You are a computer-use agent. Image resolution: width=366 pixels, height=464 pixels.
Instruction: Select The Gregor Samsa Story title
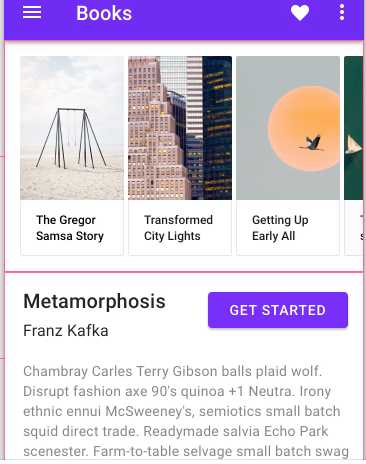coord(70,228)
